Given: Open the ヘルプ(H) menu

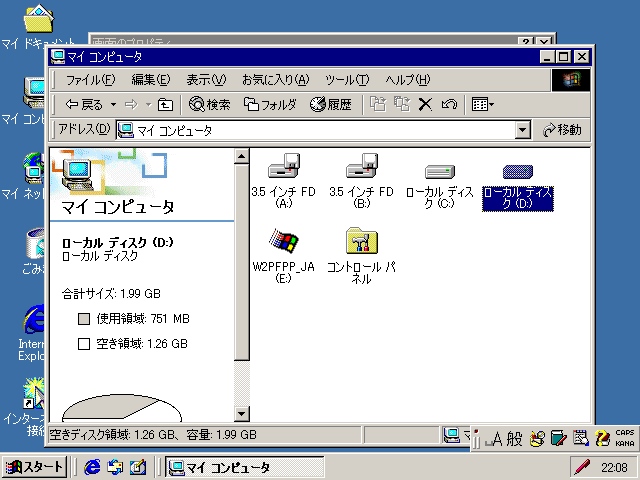Looking at the screenshot, I should coord(408,80).
